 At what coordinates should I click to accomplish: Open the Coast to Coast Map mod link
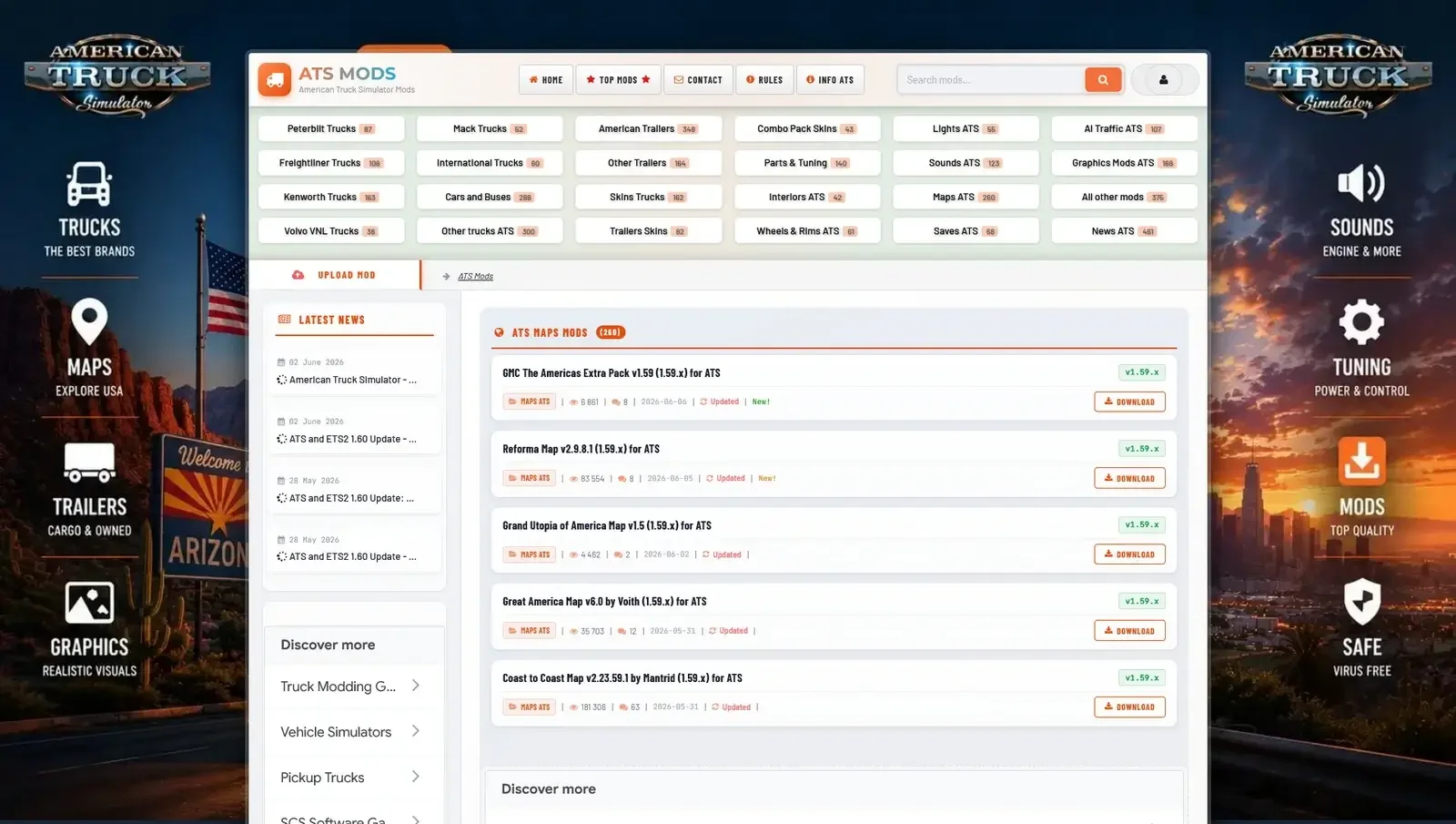pos(622,678)
